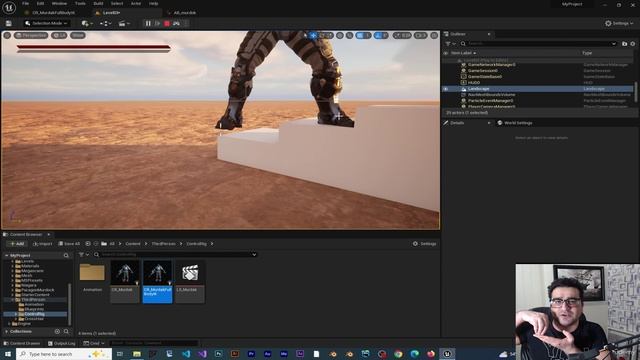Viewport: 640px width, 360px height.
Task: Open camera speed setting in viewport
Action: [420, 36]
